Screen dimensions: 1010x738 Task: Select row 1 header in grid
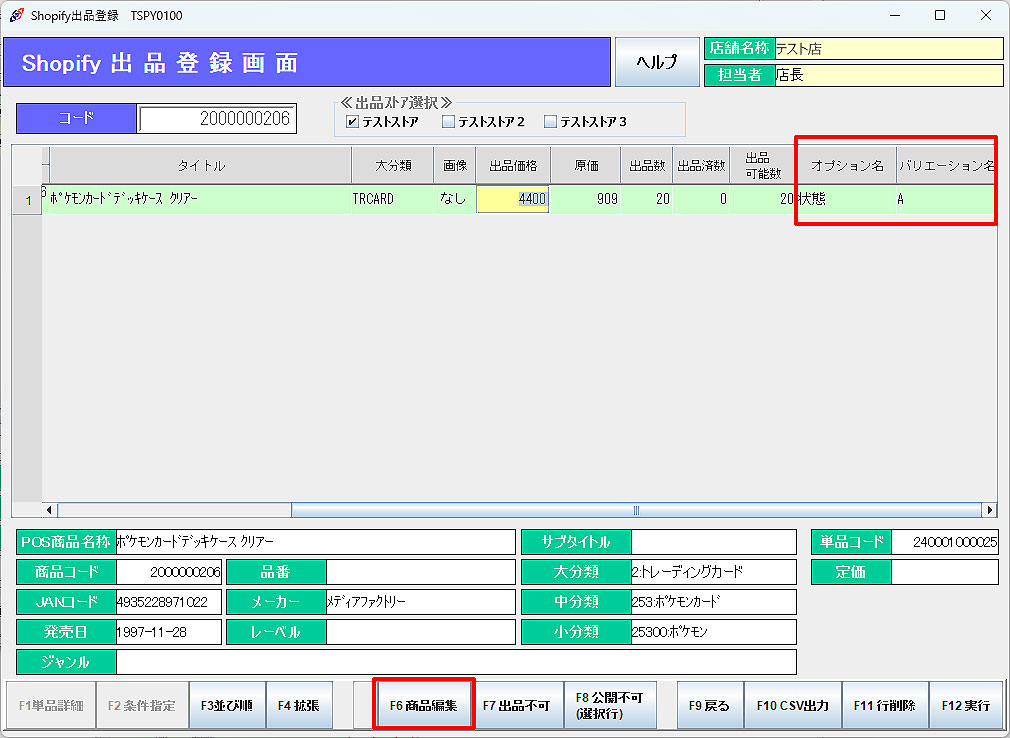27,199
